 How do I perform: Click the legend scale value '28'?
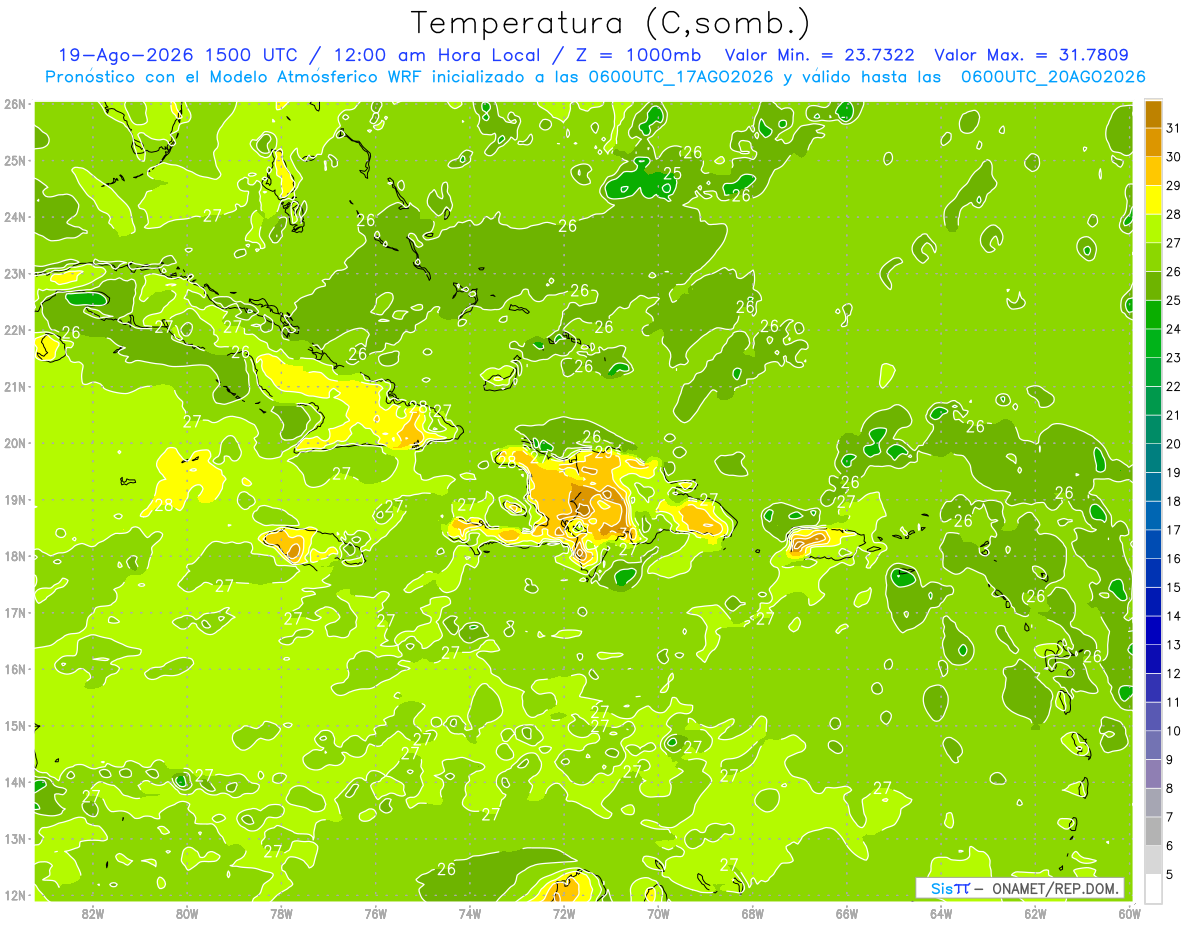pyautogui.click(x=1173, y=214)
